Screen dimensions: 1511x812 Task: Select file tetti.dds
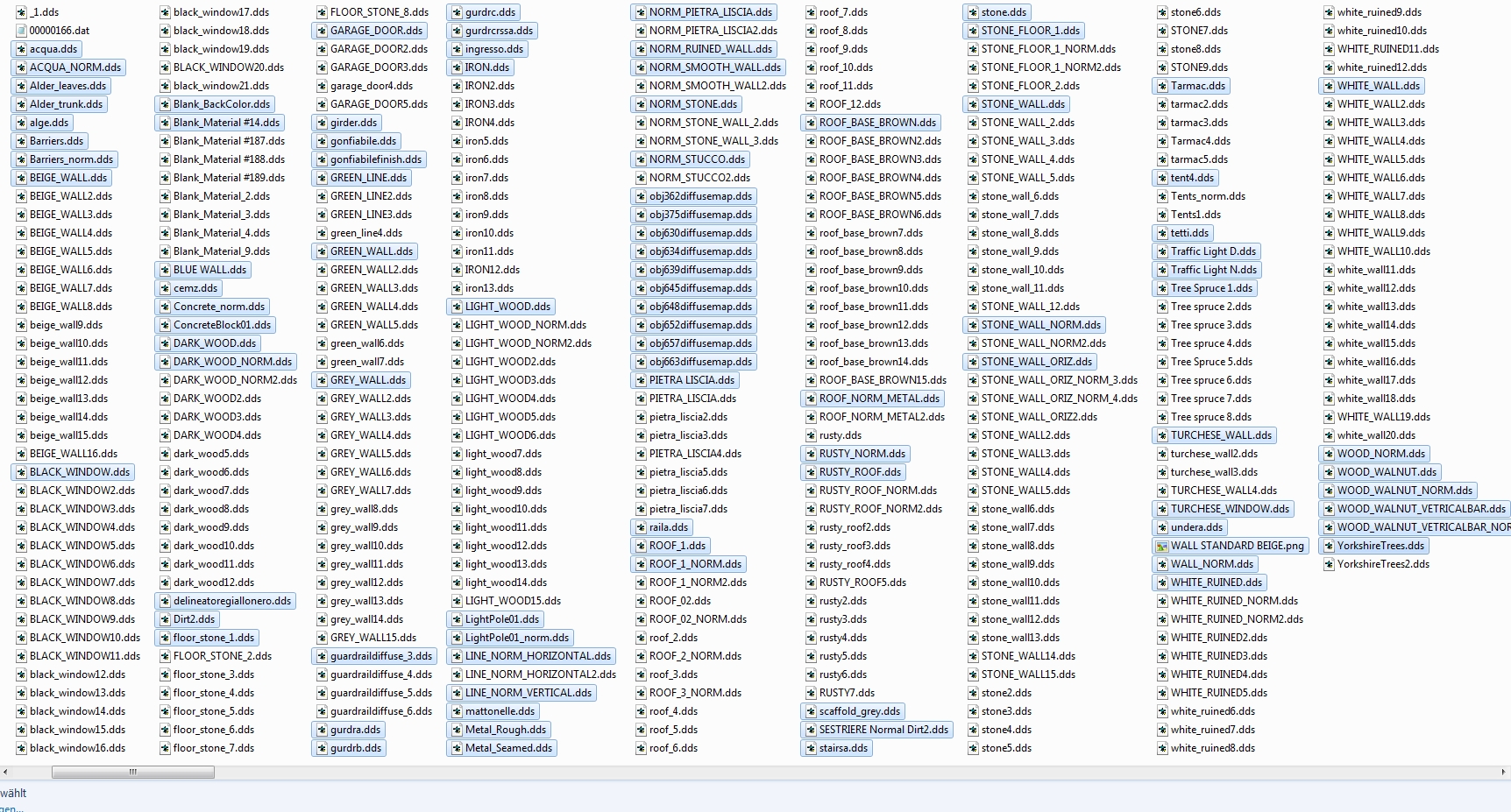point(1181,233)
